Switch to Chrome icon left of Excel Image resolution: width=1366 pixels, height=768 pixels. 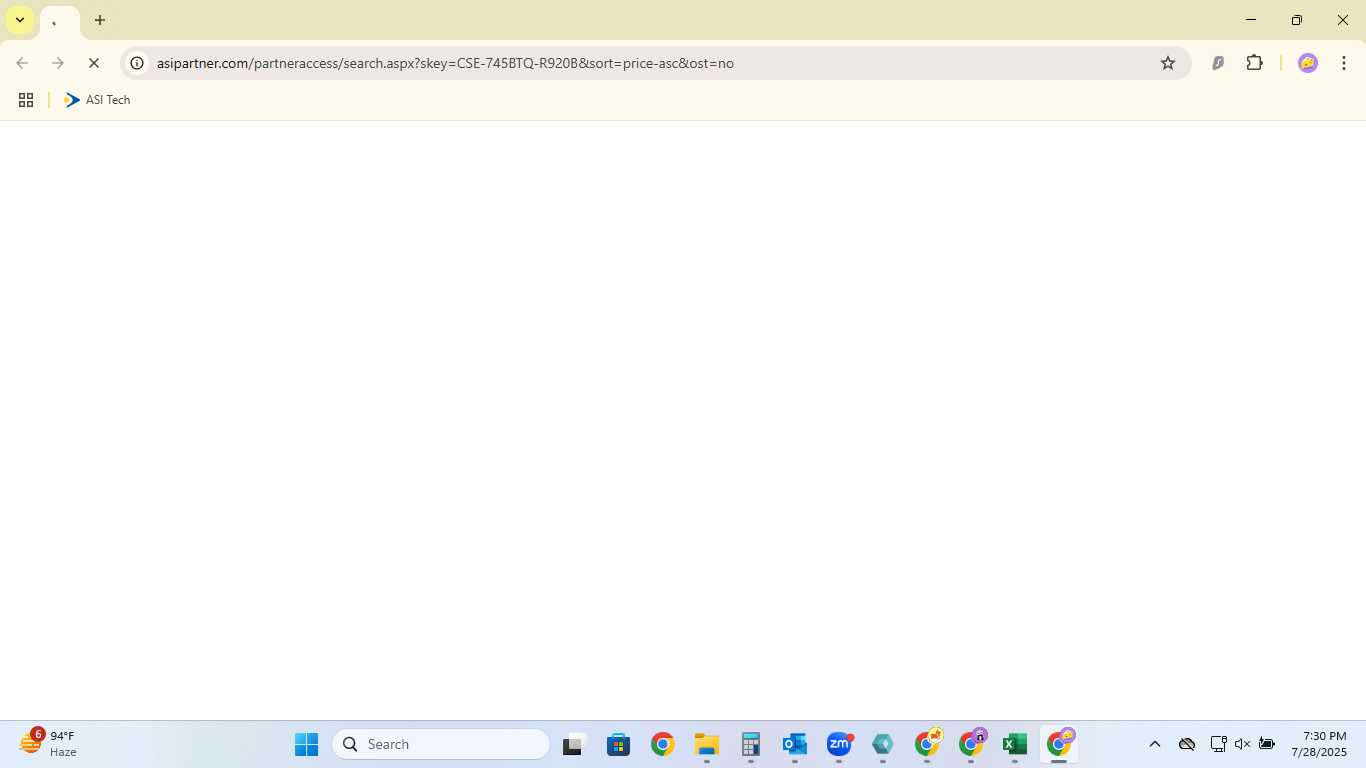(x=971, y=744)
